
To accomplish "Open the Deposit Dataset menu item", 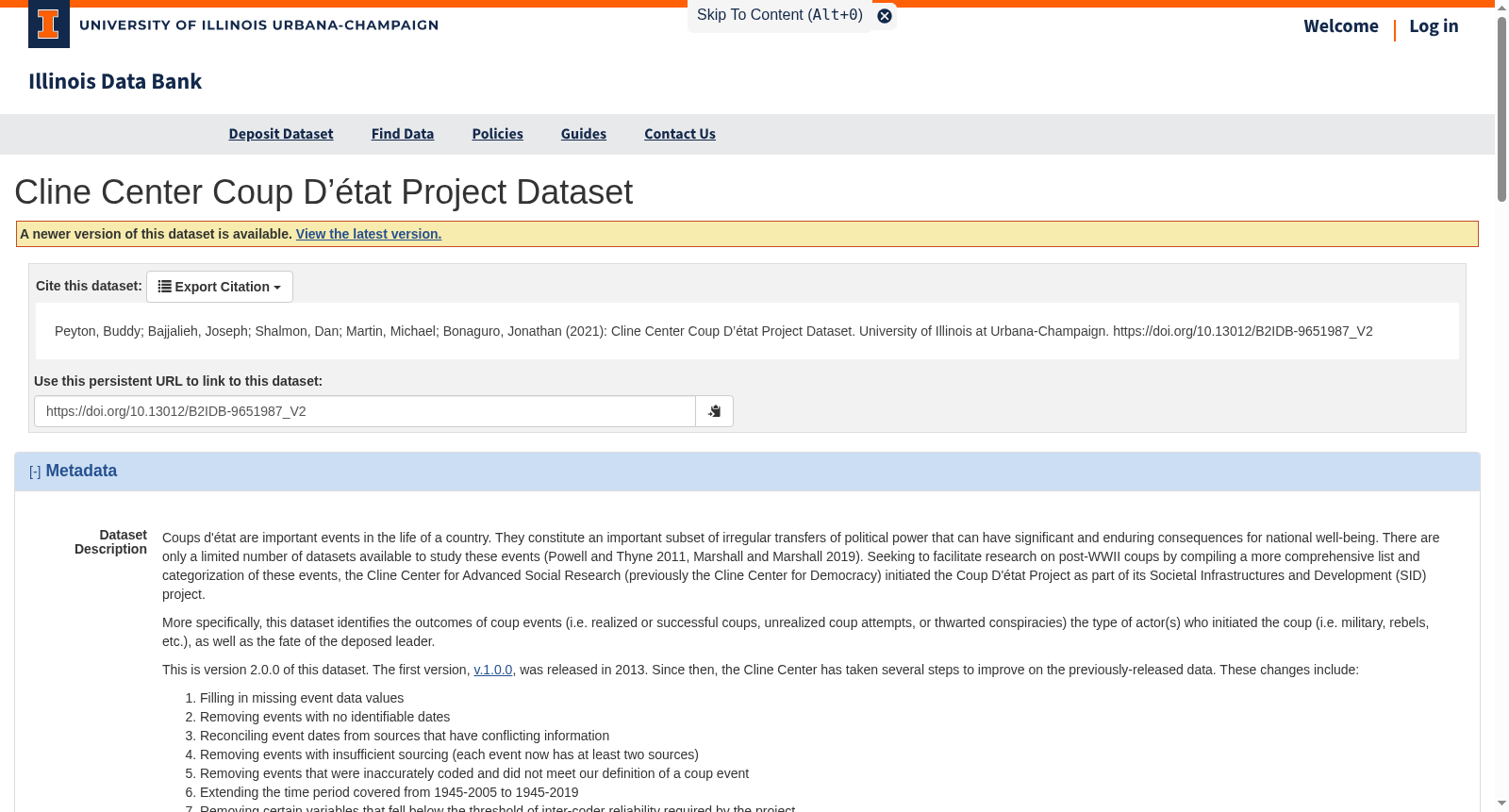I will 281,134.
